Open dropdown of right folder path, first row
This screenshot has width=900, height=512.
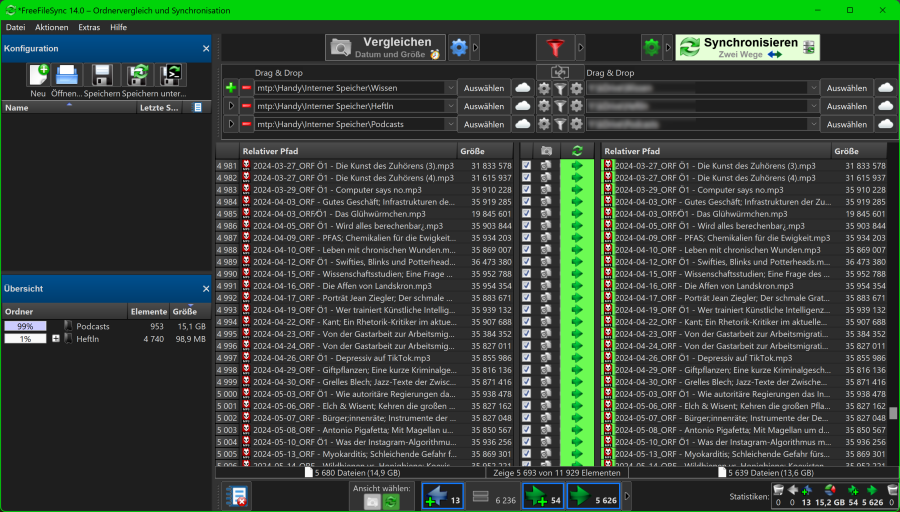813,88
